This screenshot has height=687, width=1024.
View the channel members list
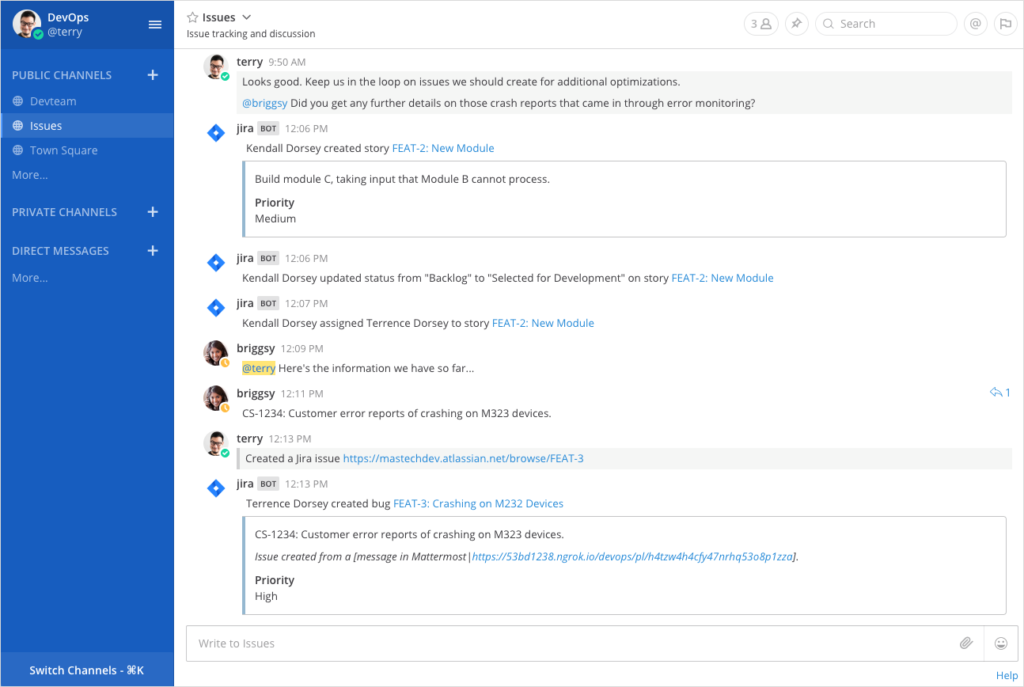tap(761, 24)
